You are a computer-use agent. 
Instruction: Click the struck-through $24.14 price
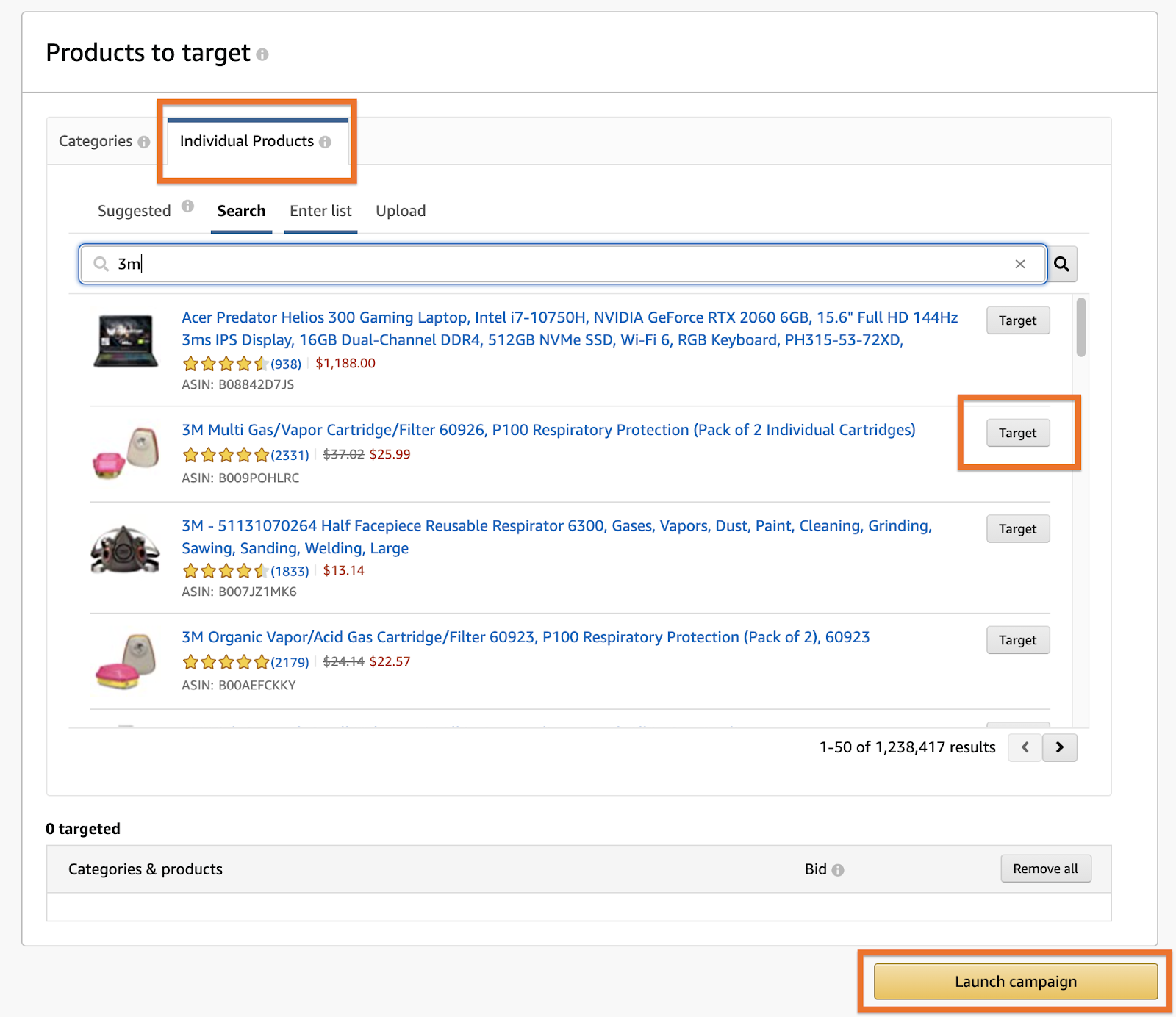click(343, 661)
